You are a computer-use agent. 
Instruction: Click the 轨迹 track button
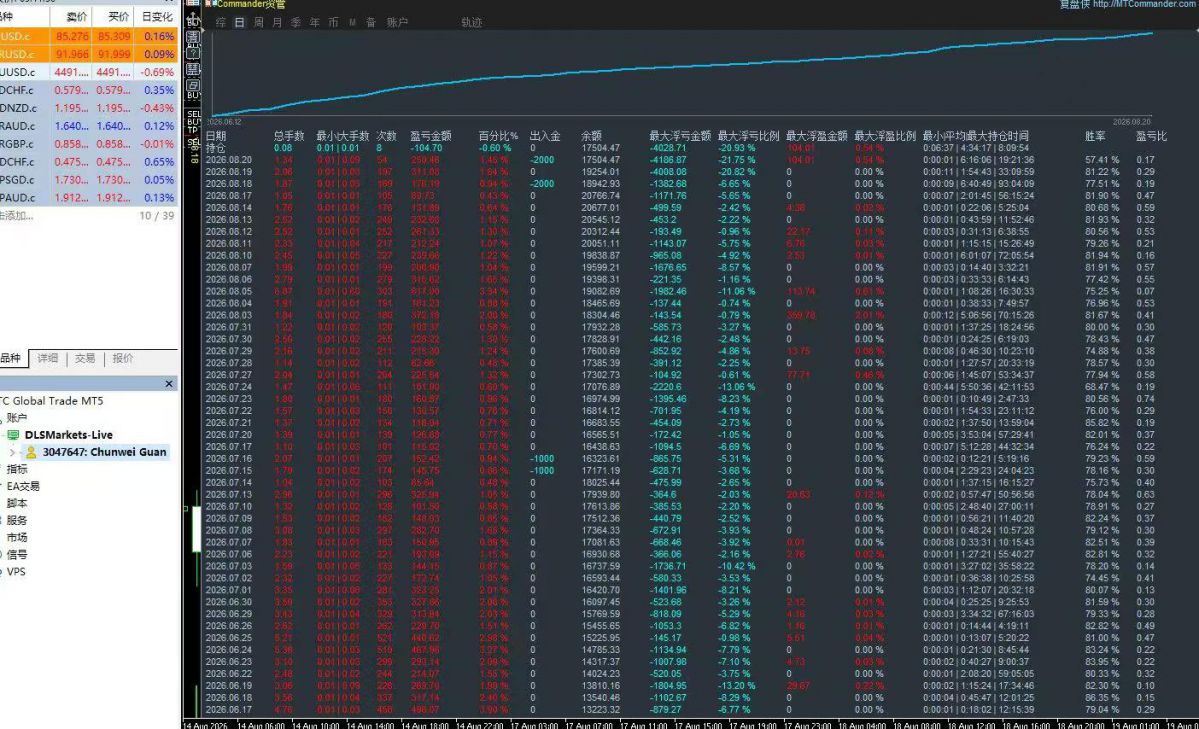coord(472,23)
